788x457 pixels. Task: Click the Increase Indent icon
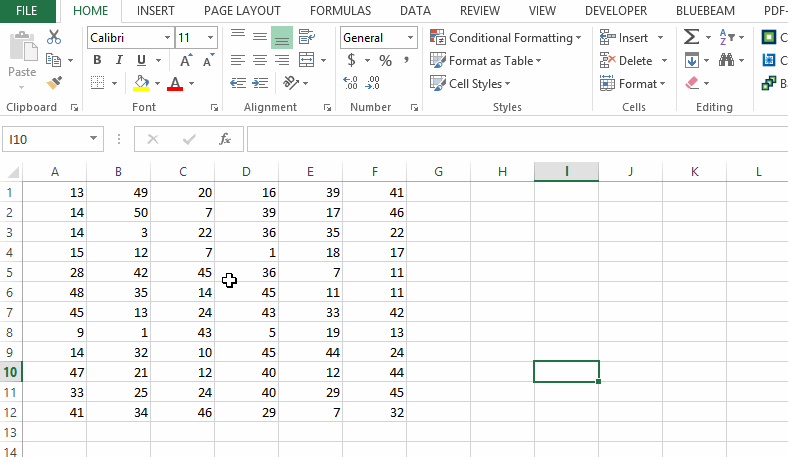tap(261, 83)
